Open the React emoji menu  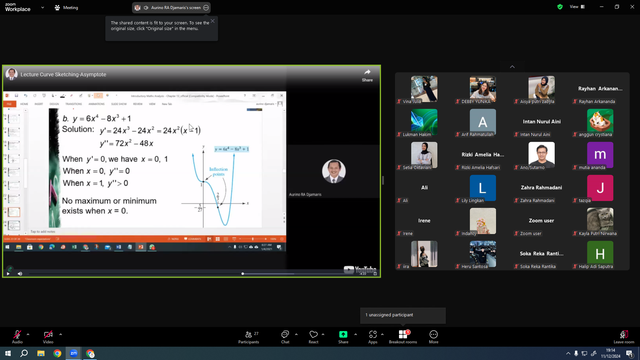tap(313, 337)
